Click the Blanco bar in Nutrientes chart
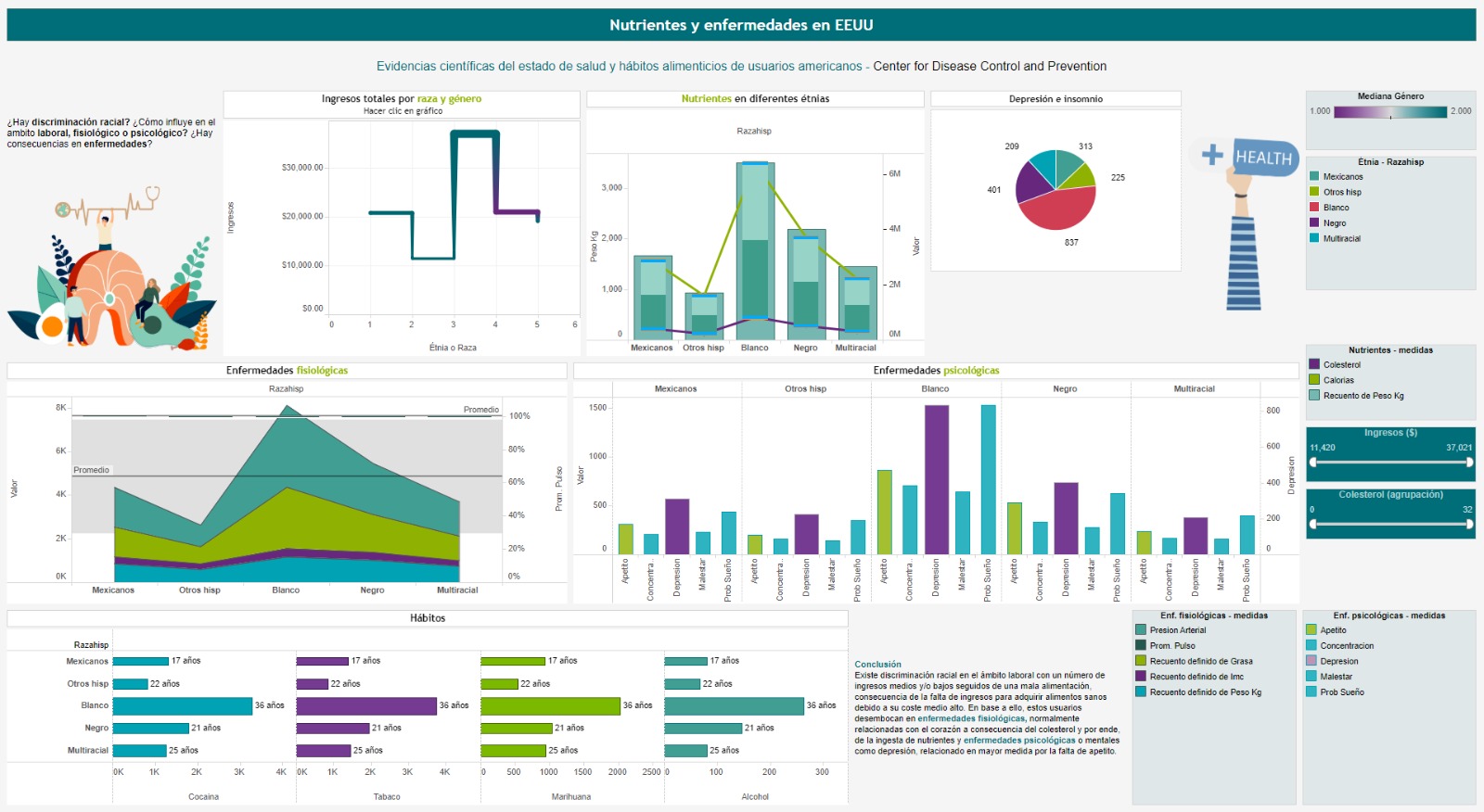The height and width of the screenshot is (812, 1484). point(755,250)
